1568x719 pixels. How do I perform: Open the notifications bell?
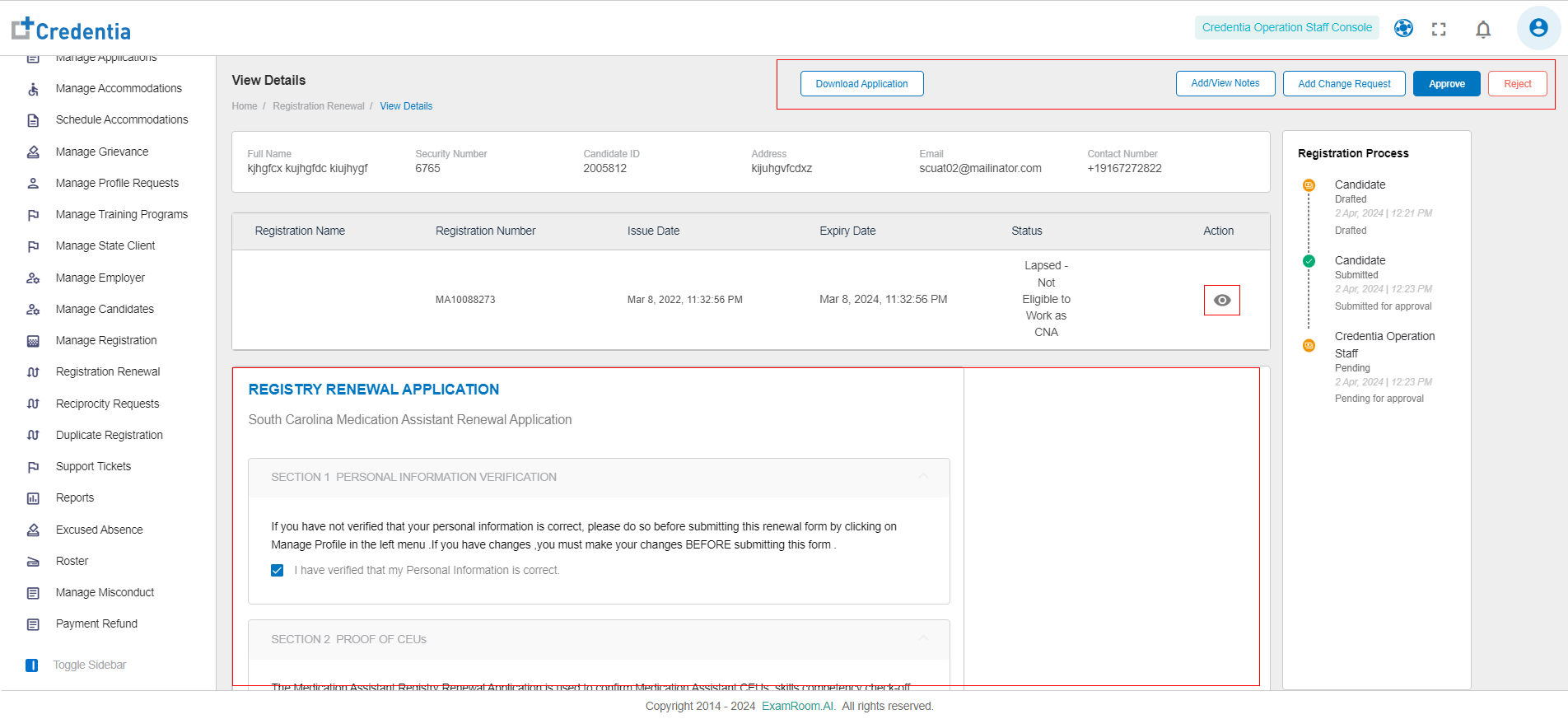(x=1483, y=29)
